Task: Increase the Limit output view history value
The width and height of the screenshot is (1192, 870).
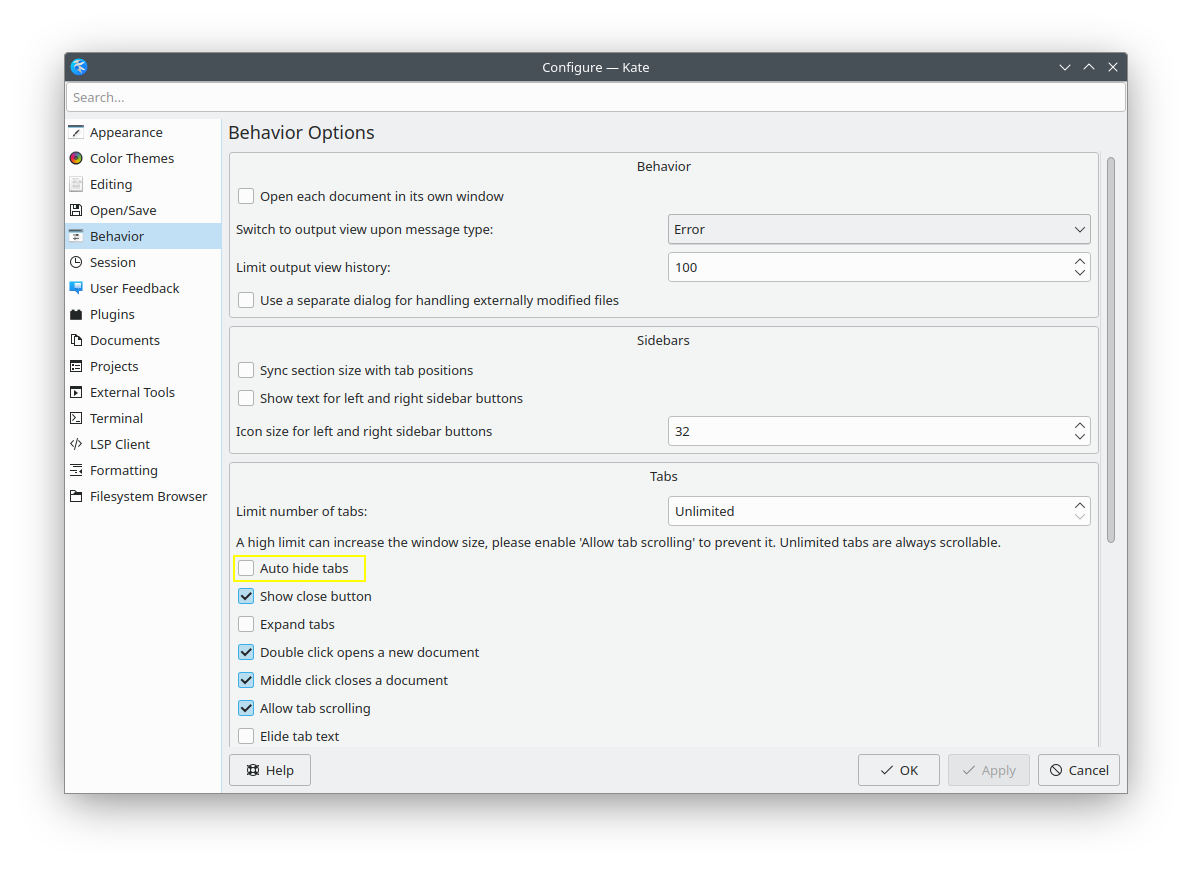Action: pos(1079,261)
